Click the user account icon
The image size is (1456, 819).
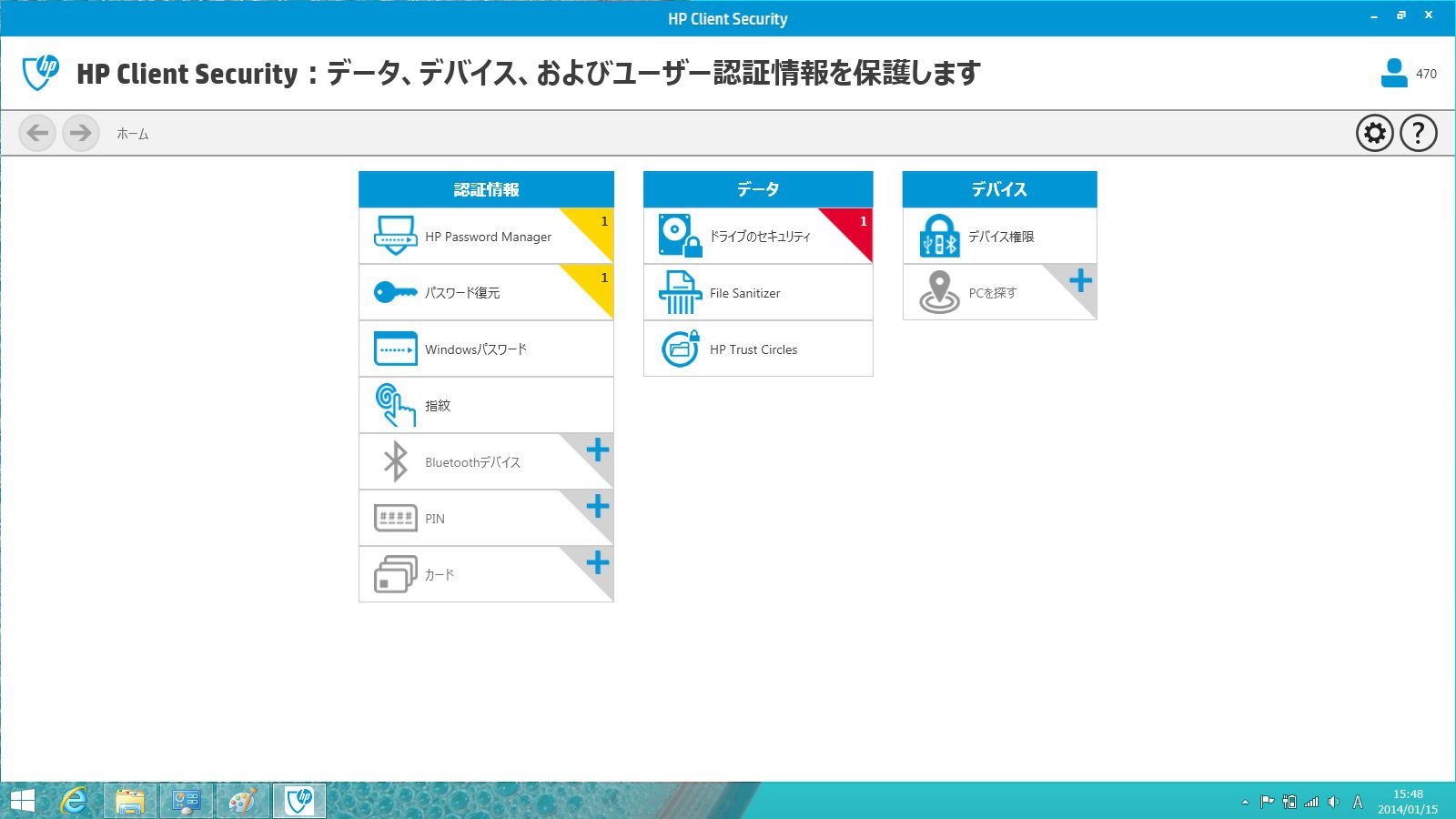(1393, 73)
